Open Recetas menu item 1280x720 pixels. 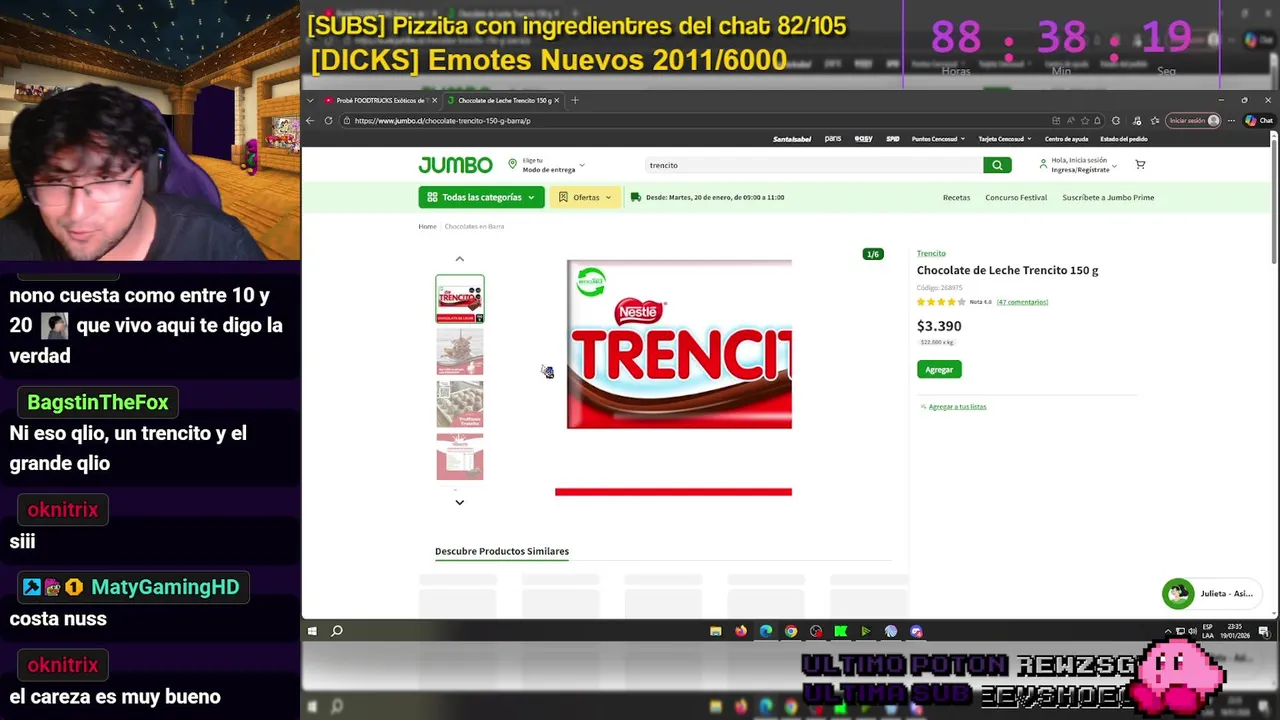point(956,197)
